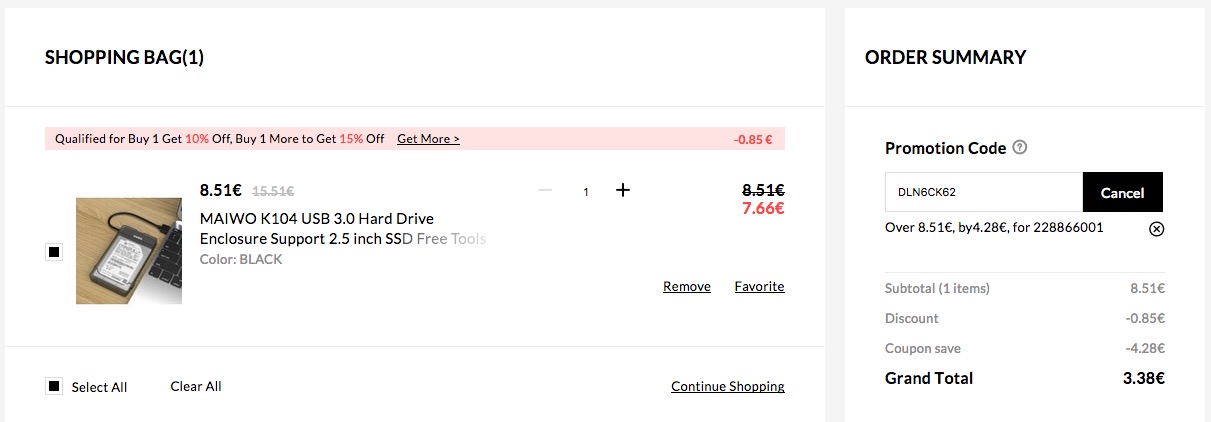Click the Select All label text
This screenshot has height=422, width=1211.
tap(99, 387)
